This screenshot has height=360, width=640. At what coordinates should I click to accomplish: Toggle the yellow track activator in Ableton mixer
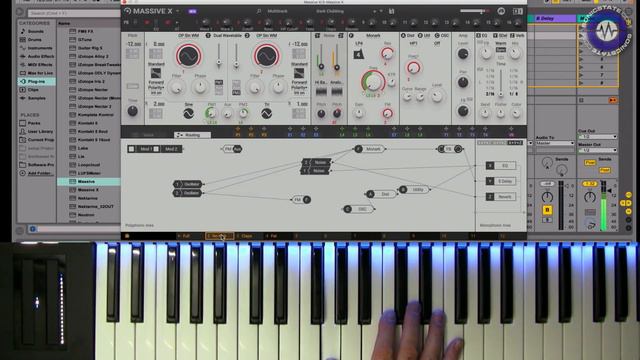(547, 210)
